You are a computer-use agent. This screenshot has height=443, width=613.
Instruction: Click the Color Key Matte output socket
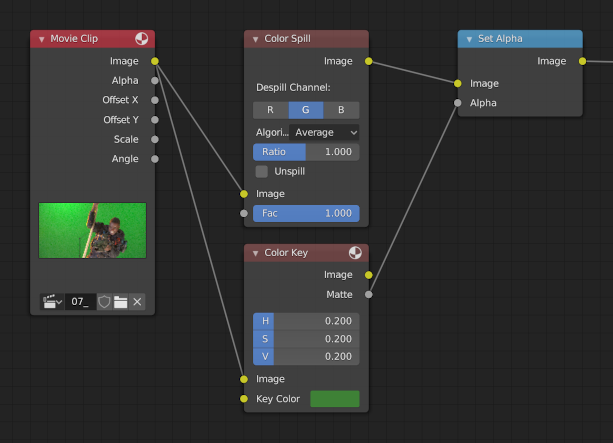coord(369,294)
